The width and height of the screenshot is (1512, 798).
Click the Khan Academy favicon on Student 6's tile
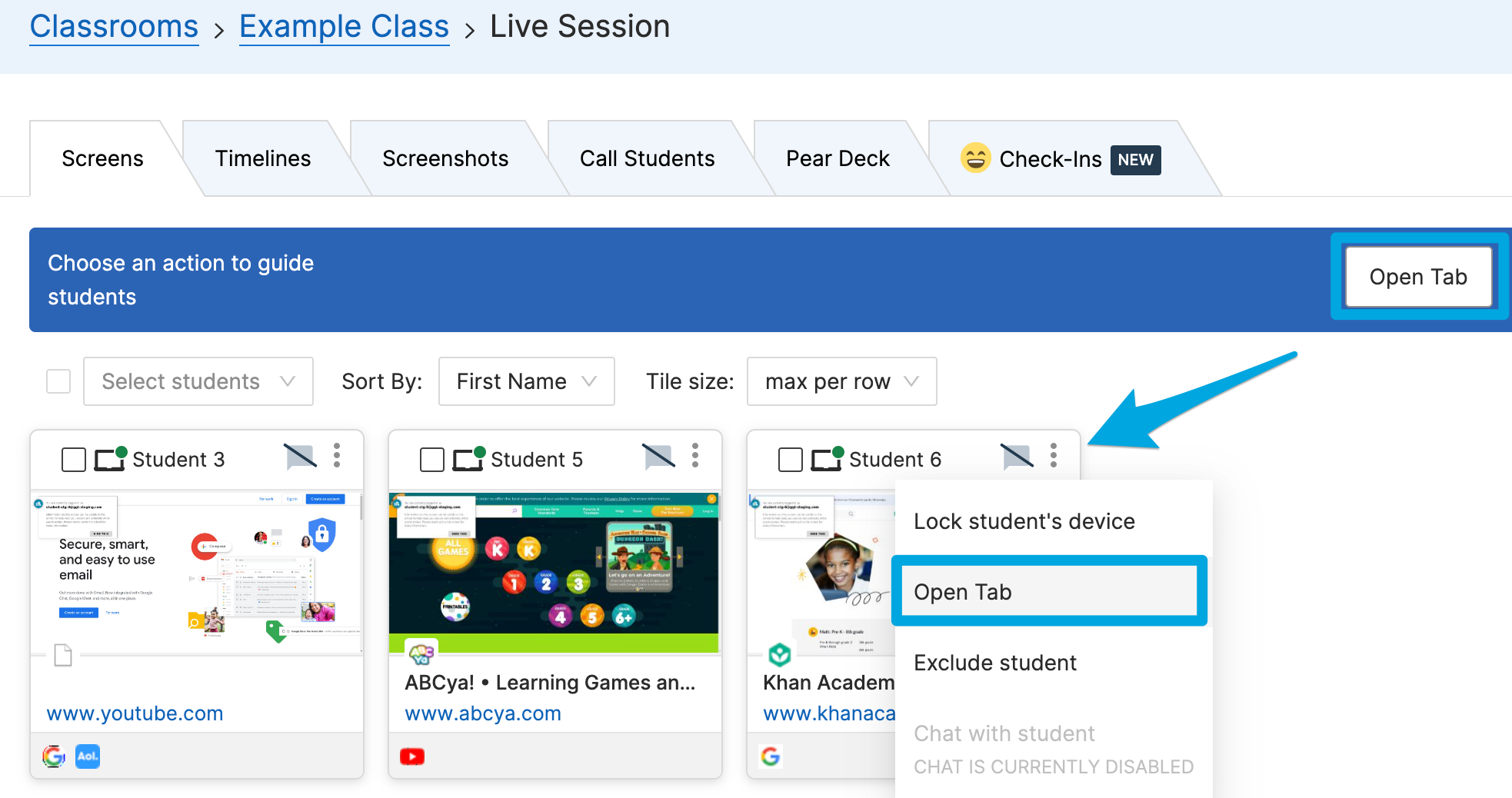[780, 654]
